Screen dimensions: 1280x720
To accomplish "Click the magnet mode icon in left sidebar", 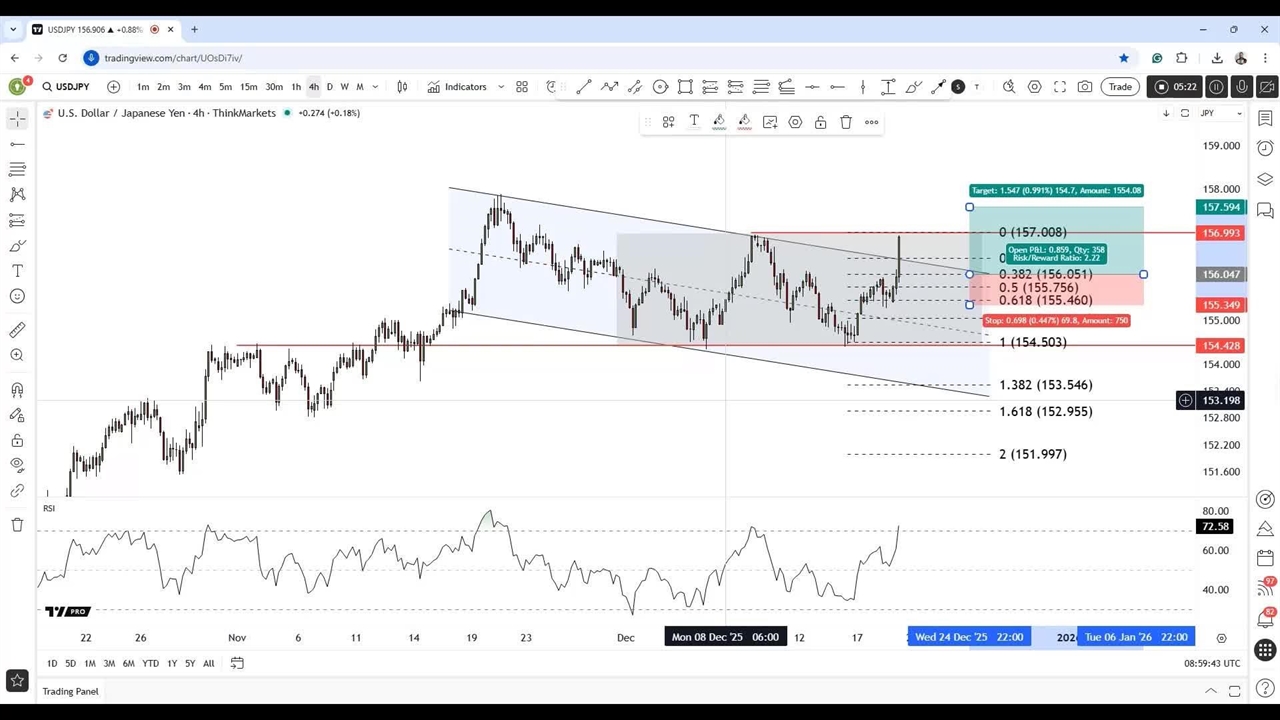I will [x=17, y=390].
